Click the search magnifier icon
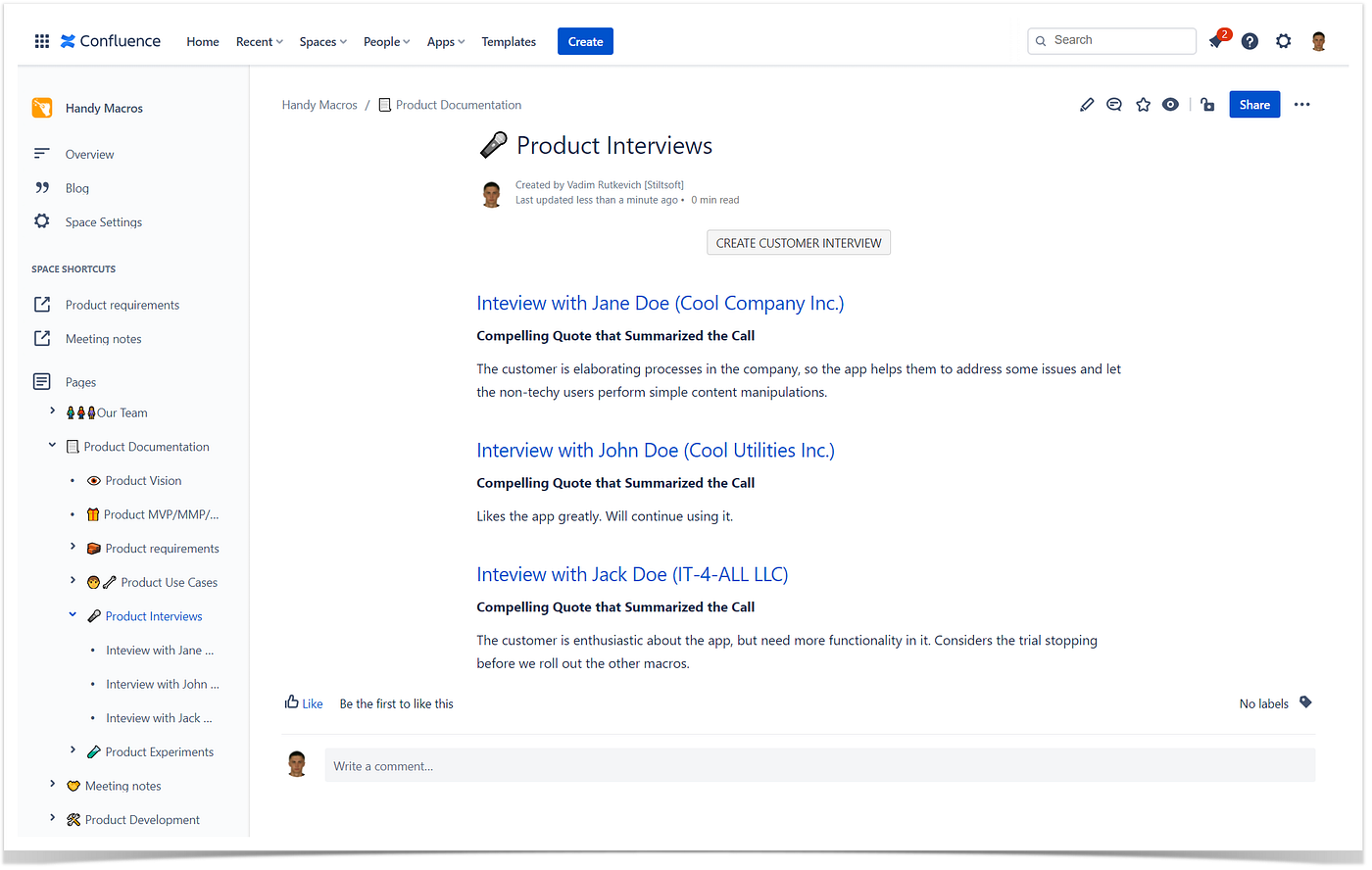 [1041, 41]
